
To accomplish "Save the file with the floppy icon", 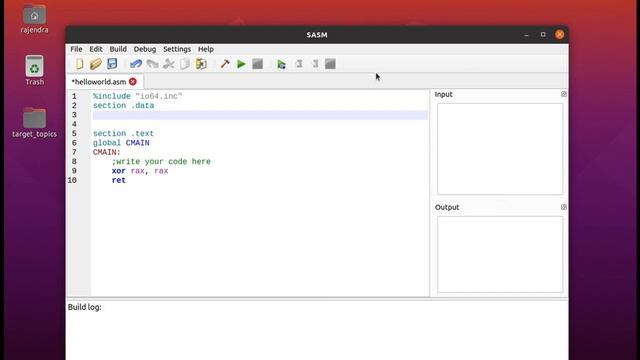I will 112,64.
